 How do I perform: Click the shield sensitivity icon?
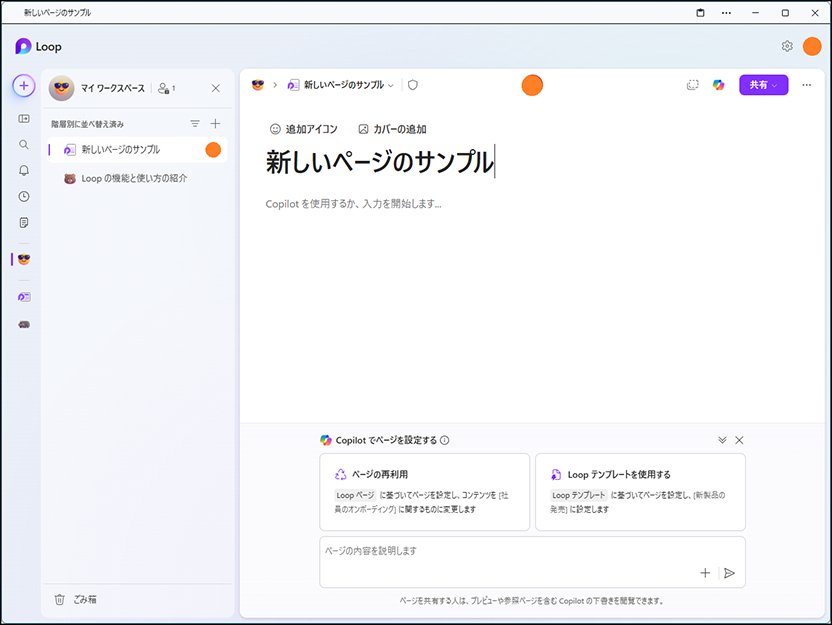click(413, 85)
